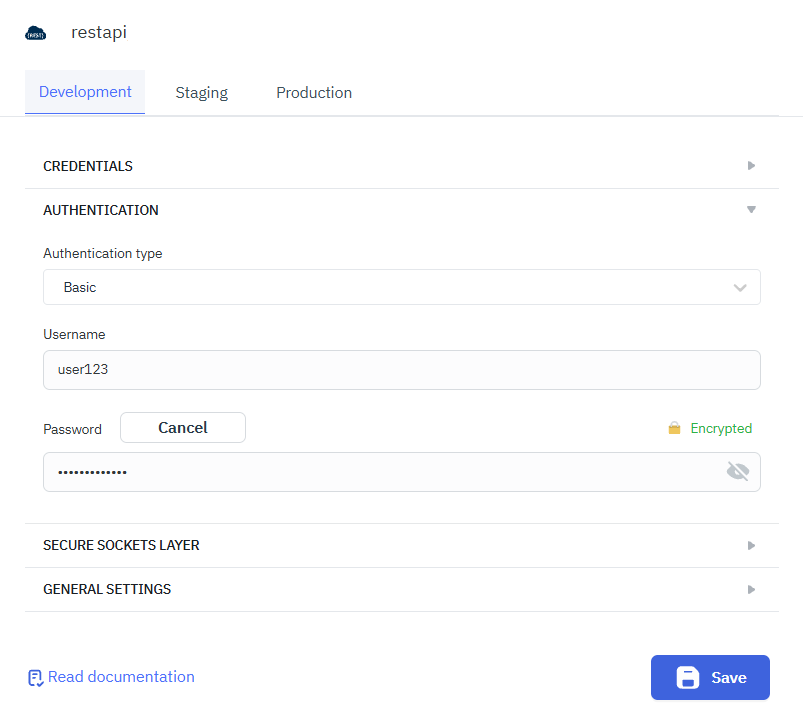
Task: Click the AUTHENTICATION section header text
Action: pyautogui.click(x=100, y=210)
